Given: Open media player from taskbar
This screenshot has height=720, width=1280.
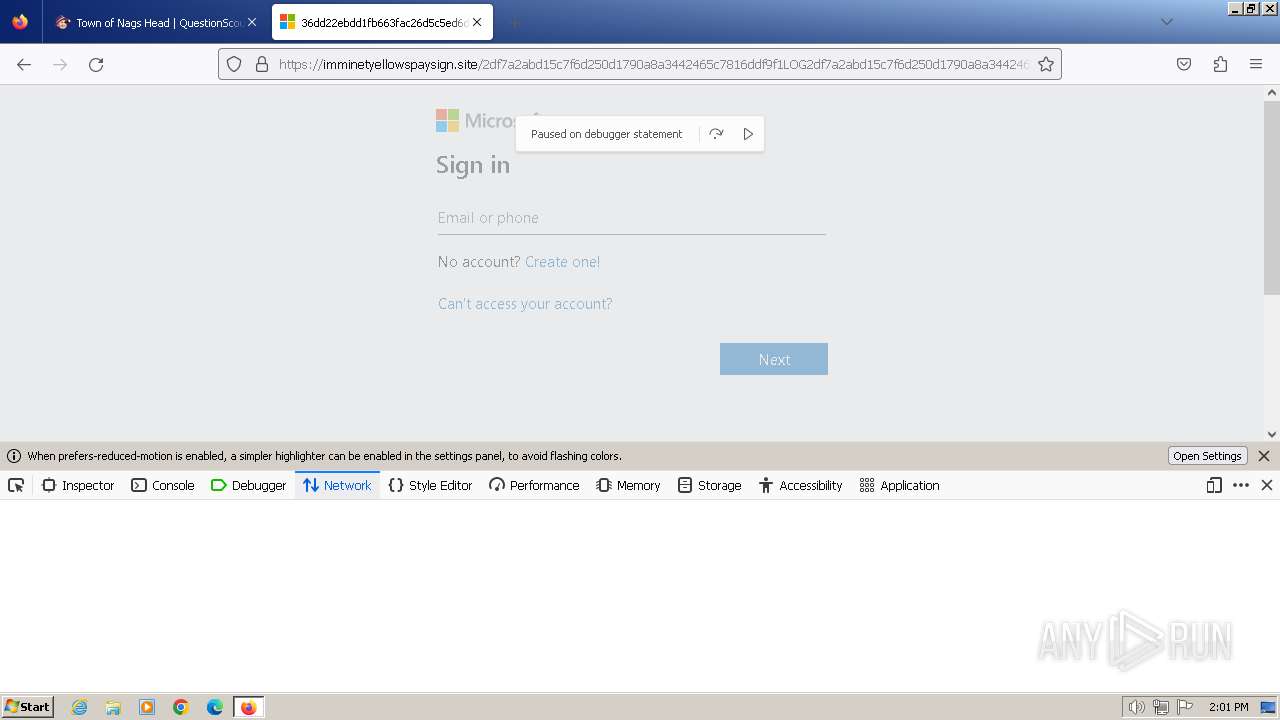Looking at the screenshot, I should coord(147,707).
